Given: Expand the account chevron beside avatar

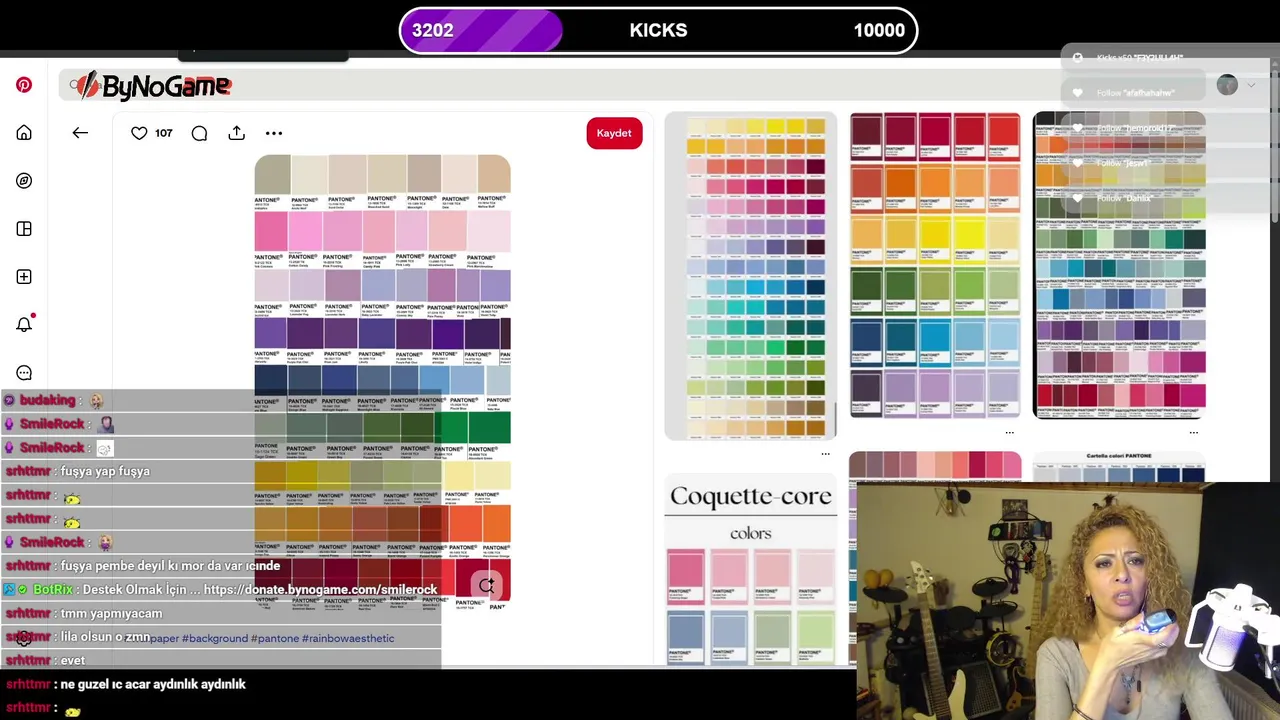Looking at the screenshot, I should click(x=1251, y=86).
